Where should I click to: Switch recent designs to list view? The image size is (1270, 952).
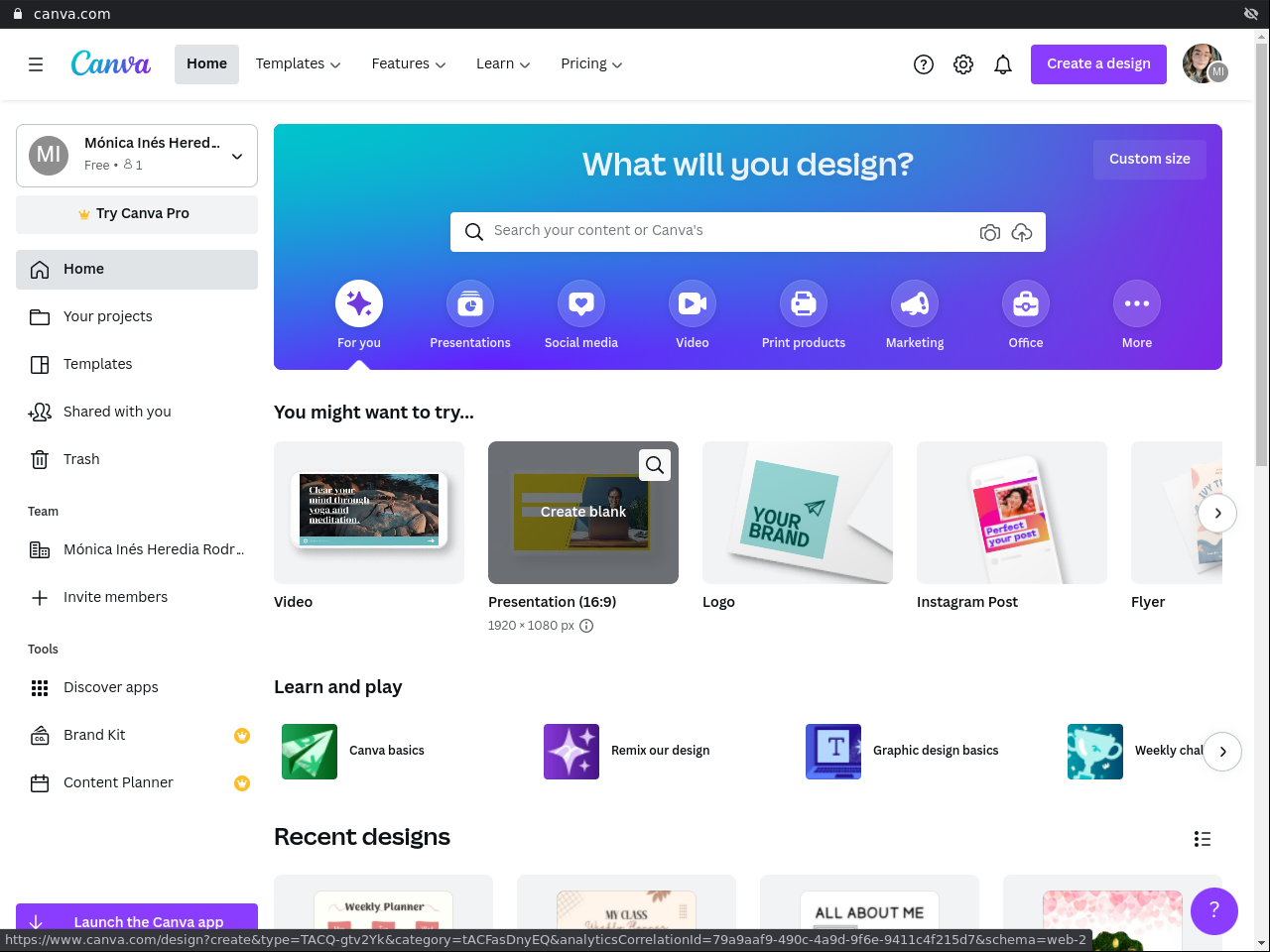pyautogui.click(x=1203, y=839)
